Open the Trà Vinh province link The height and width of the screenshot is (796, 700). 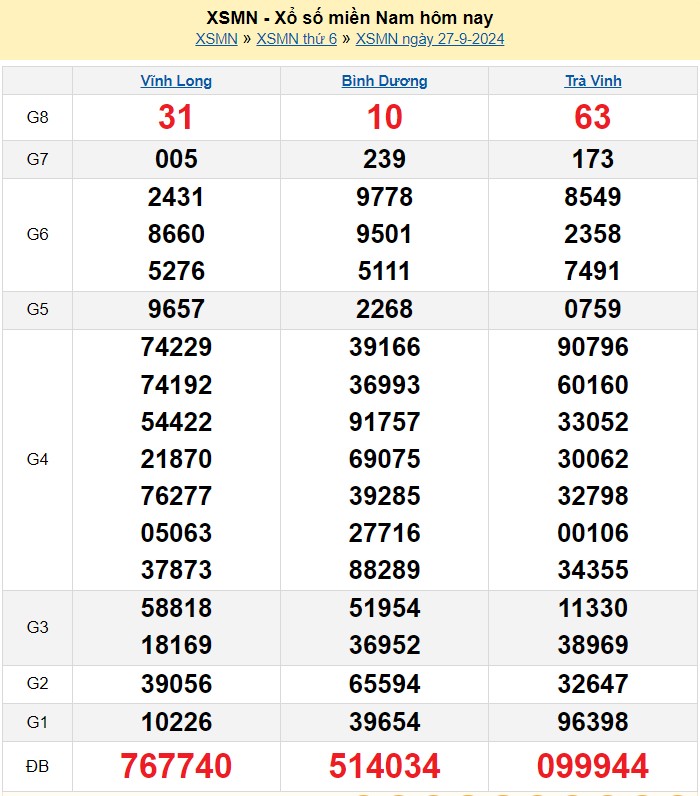point(593,81)
